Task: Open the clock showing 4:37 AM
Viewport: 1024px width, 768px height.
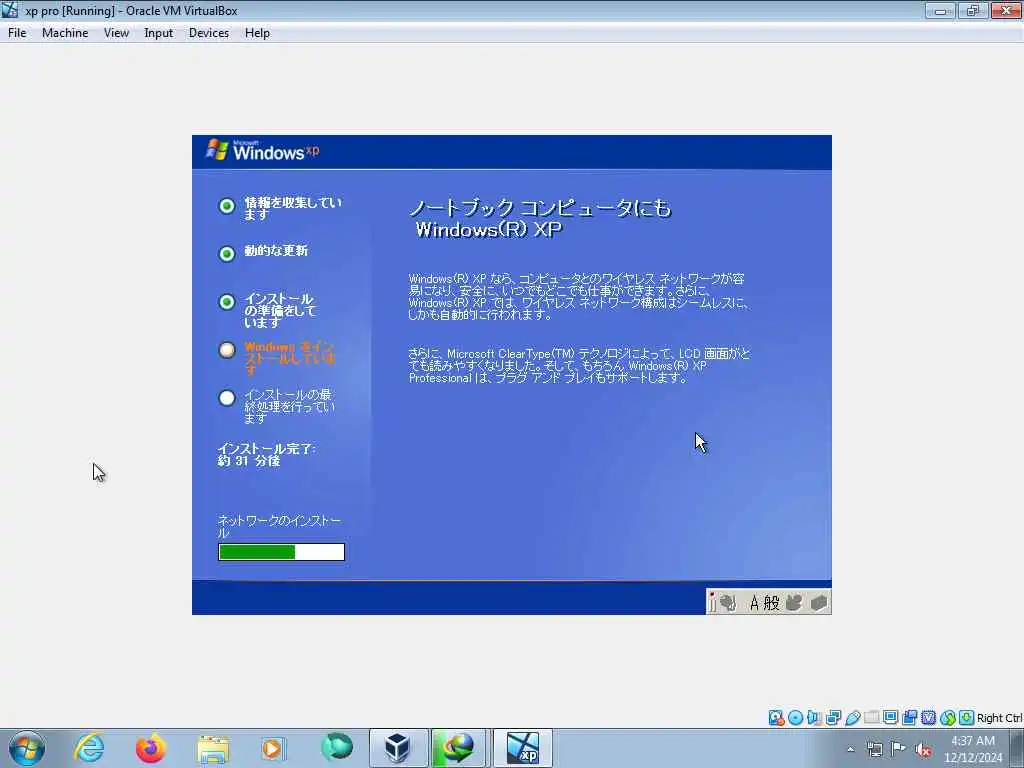Action: point(972,749)
